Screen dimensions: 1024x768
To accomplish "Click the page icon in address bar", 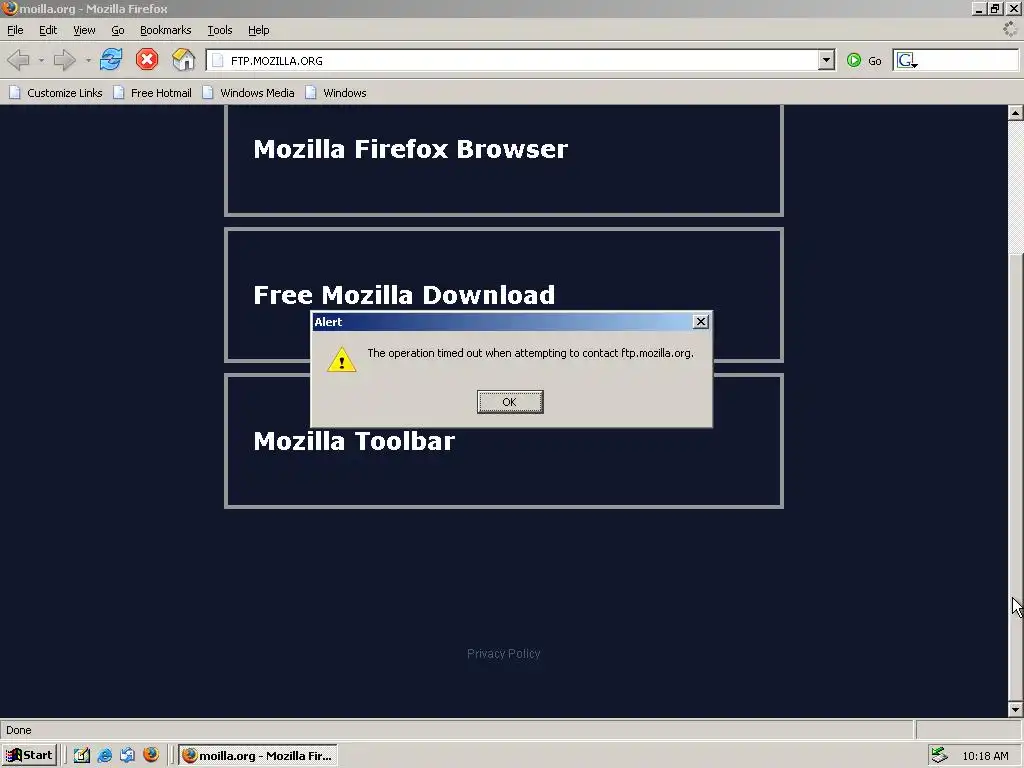I will tap(217, 61).
